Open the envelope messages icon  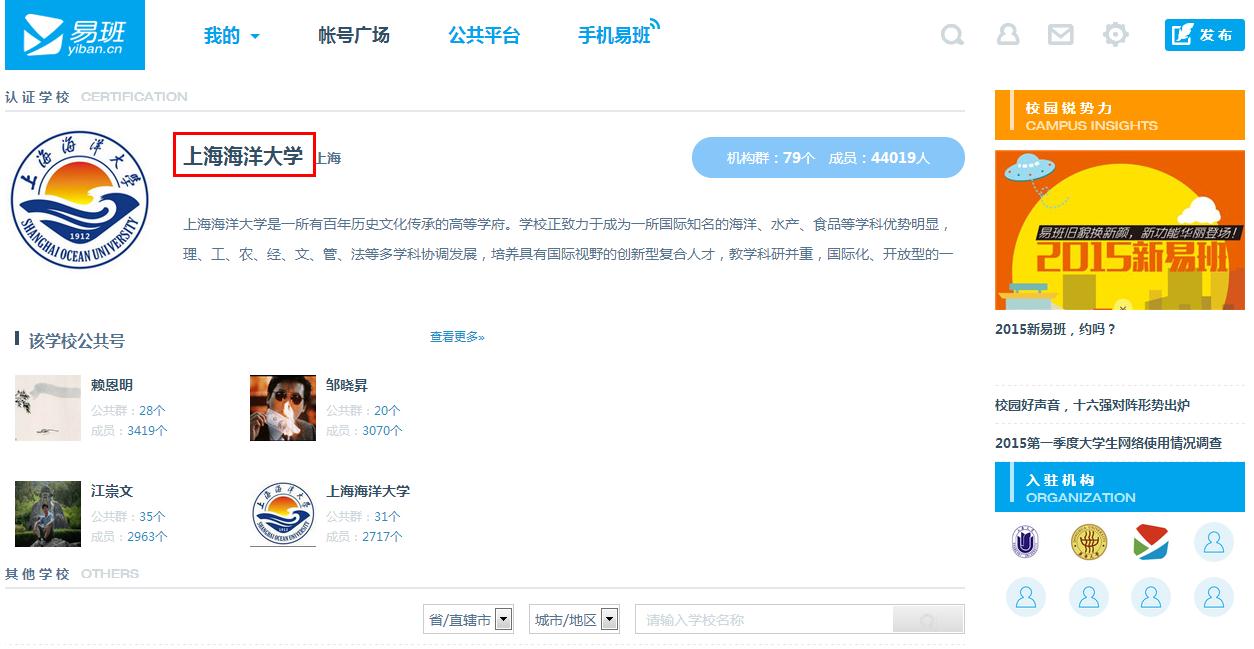coord(1060,35)
